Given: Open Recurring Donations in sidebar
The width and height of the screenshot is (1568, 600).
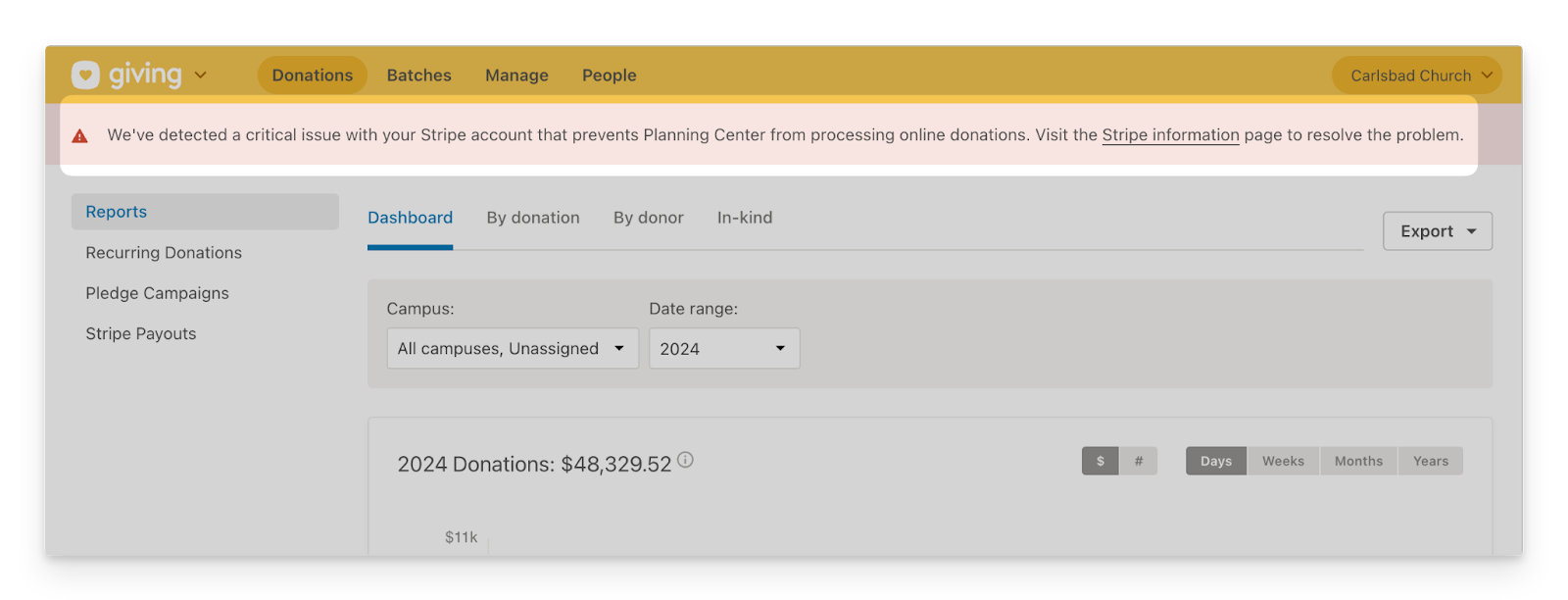Looking at the screenshot, I should [x=164, y=253].
